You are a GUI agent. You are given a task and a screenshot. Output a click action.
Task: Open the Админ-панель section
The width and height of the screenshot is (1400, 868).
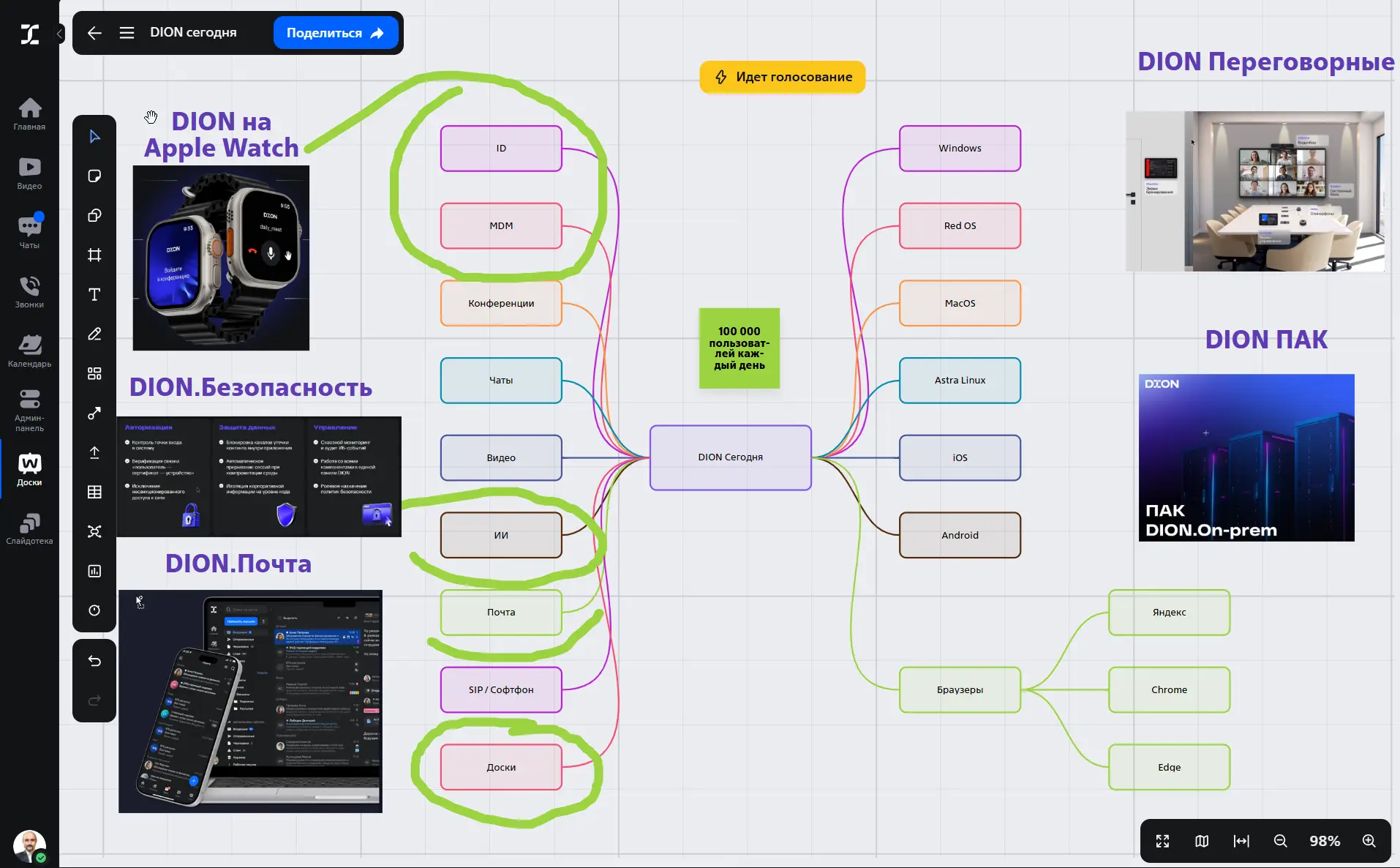tap(29, 411)
